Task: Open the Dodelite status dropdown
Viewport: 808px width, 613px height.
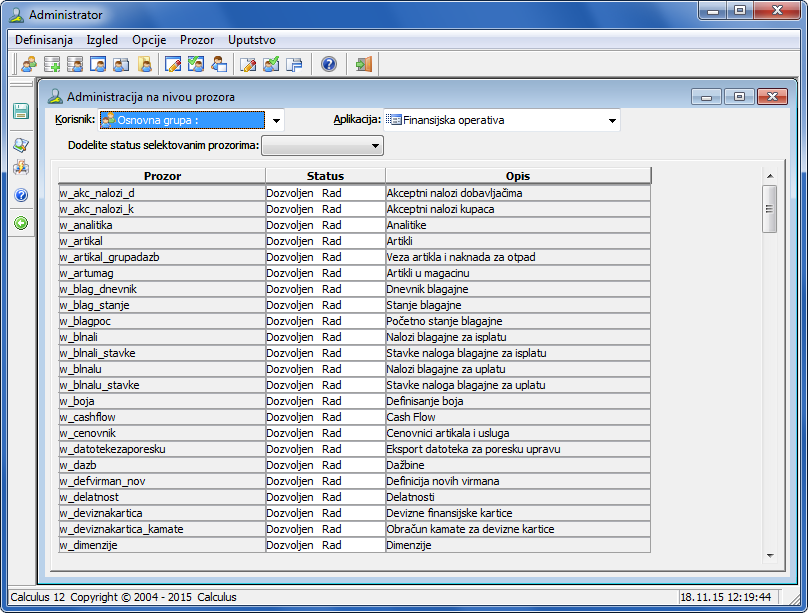Action: pos(375,146)
